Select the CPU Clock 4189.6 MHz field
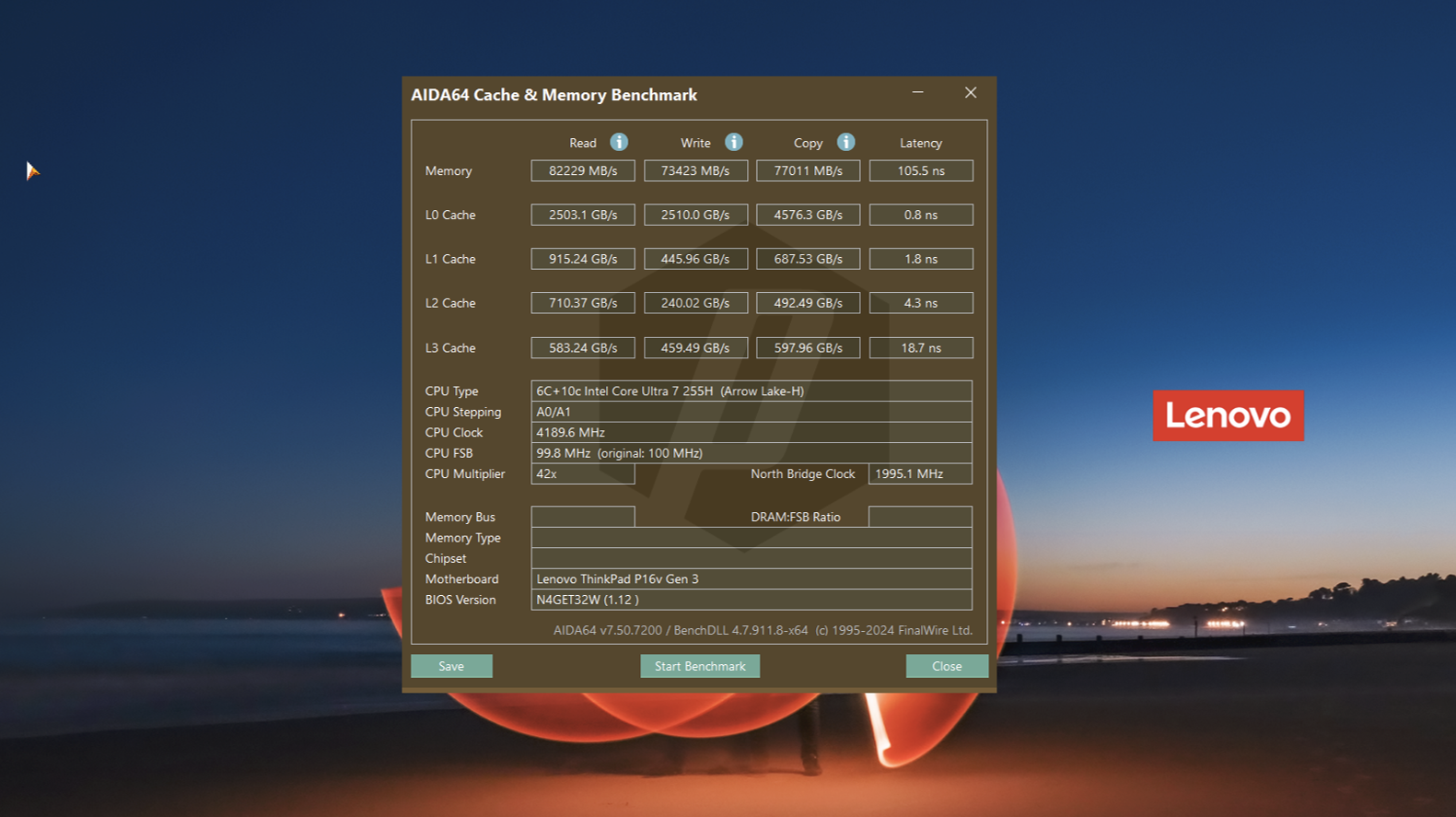Image resolution: width=1456 pixels, height=817 pixels. tap(751, 433)
